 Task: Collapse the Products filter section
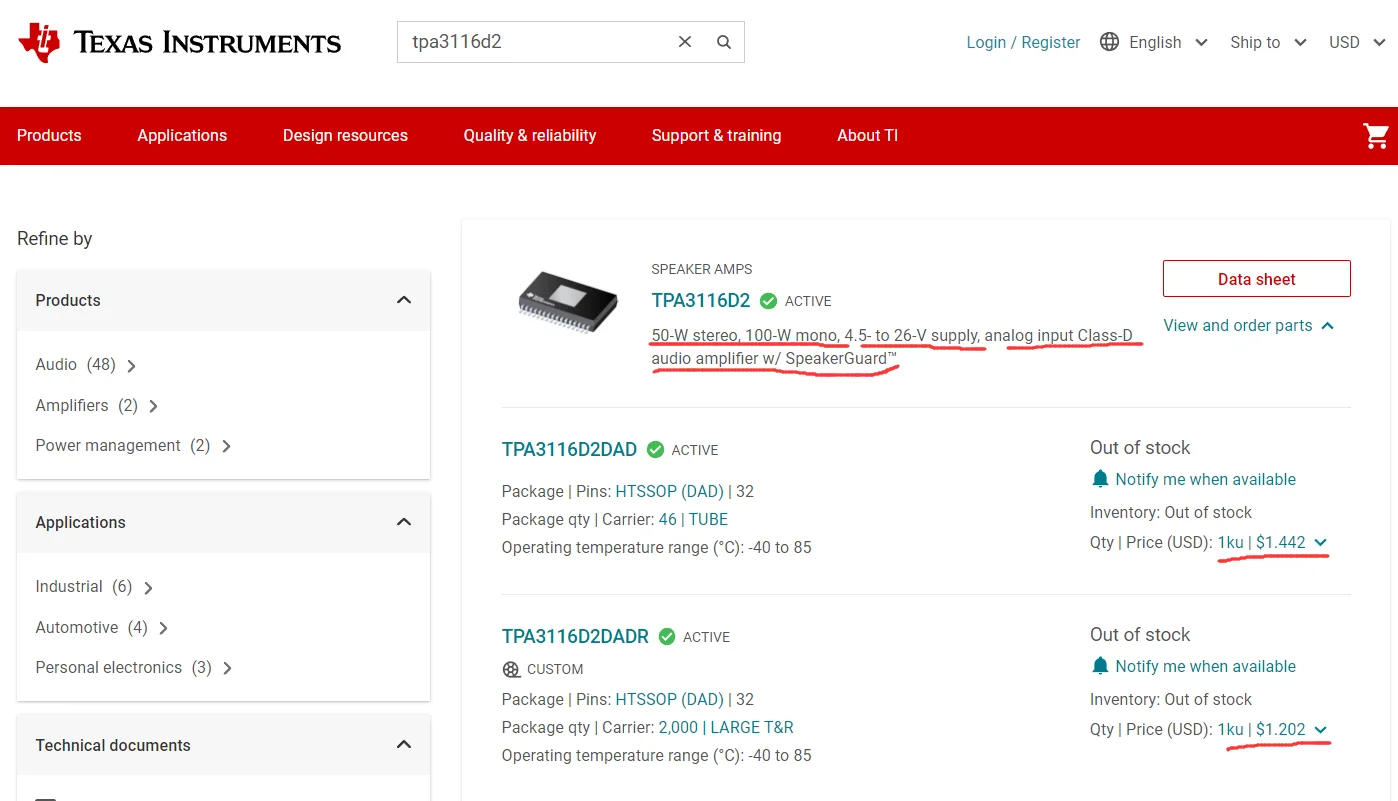coord(404,300)
